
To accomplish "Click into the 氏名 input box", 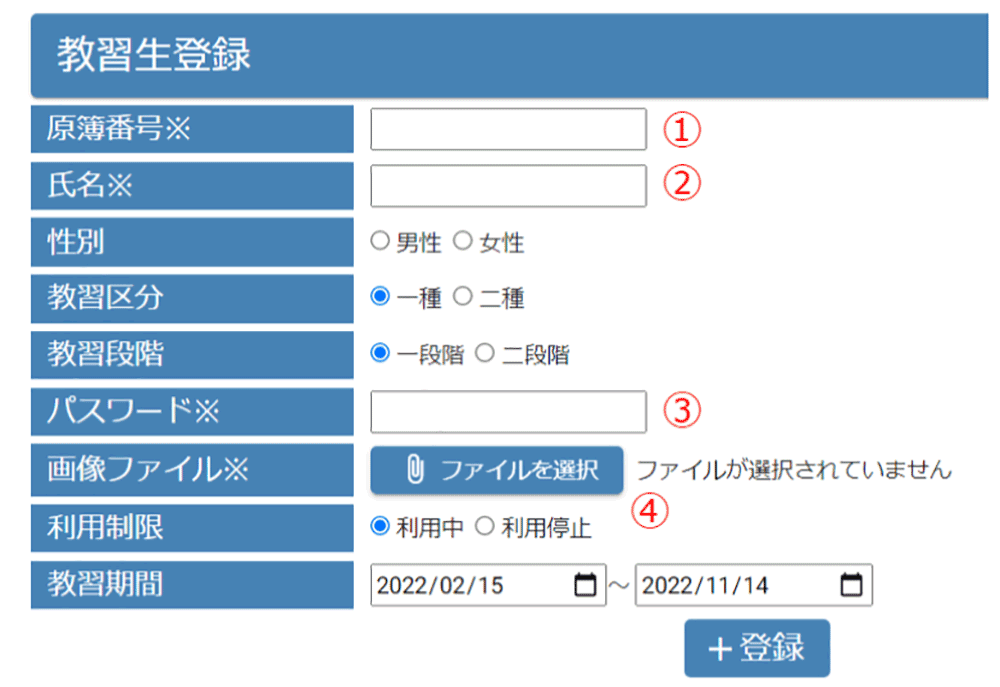I will (x=508, y=185).
